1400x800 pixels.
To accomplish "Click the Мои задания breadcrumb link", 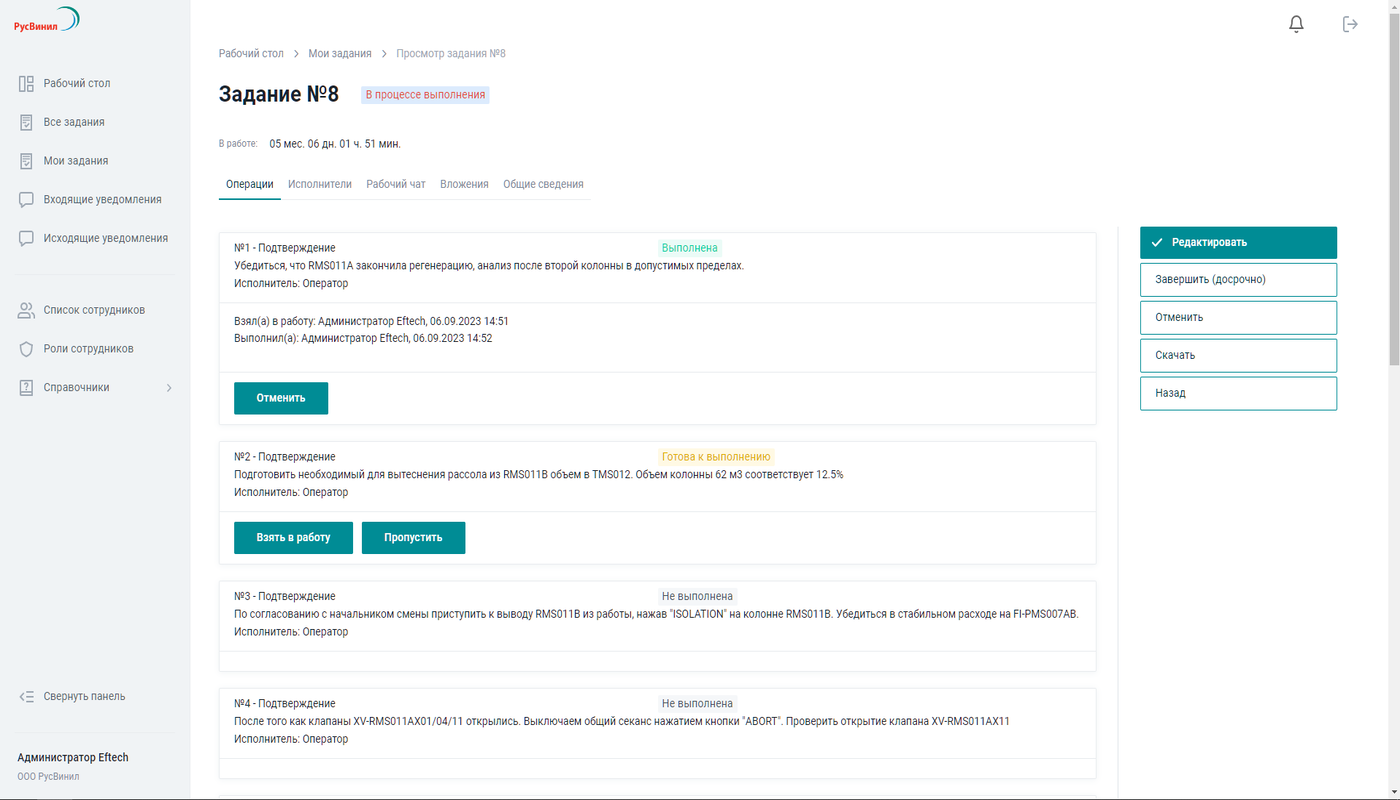I will tap(339, 53).
